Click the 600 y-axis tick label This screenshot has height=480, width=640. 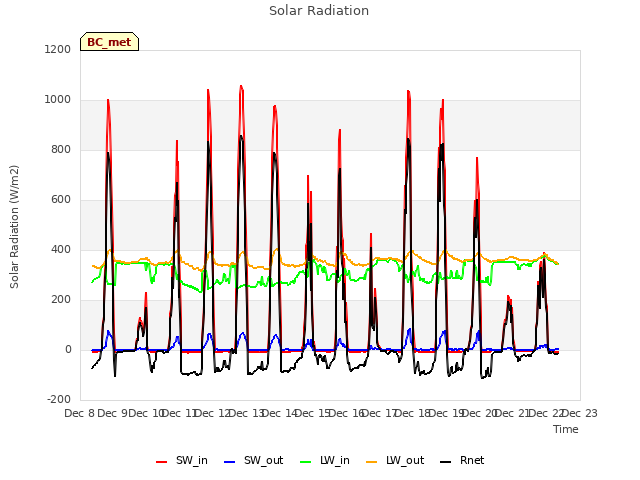[x=61, y=200]
